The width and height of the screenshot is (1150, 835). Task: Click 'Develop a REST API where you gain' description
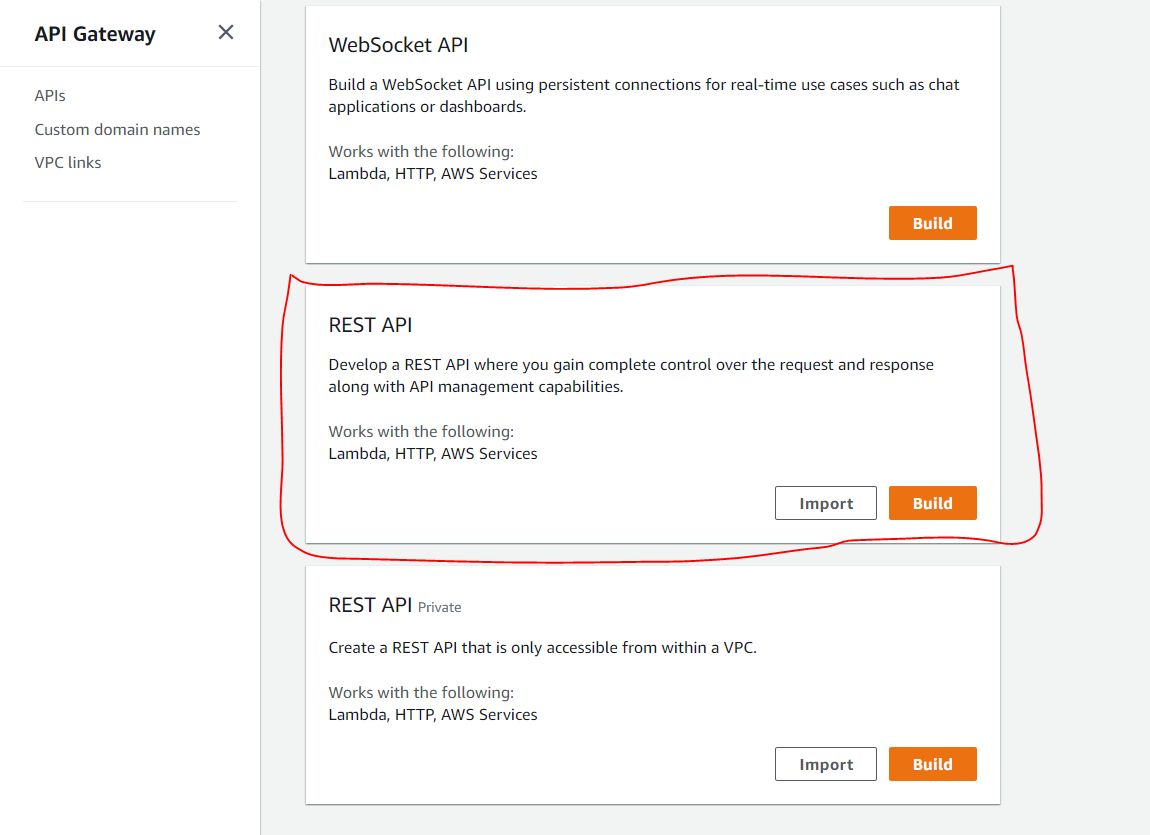631,375
